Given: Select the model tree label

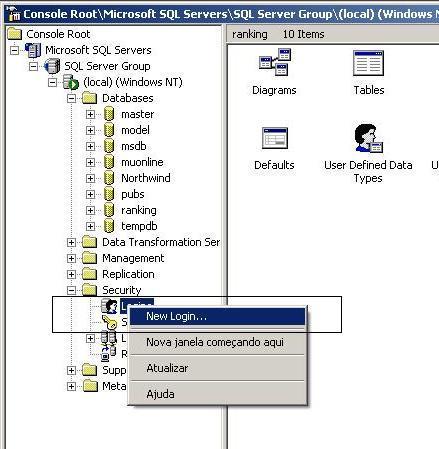Looking at the screenshot, I should 135,130.
